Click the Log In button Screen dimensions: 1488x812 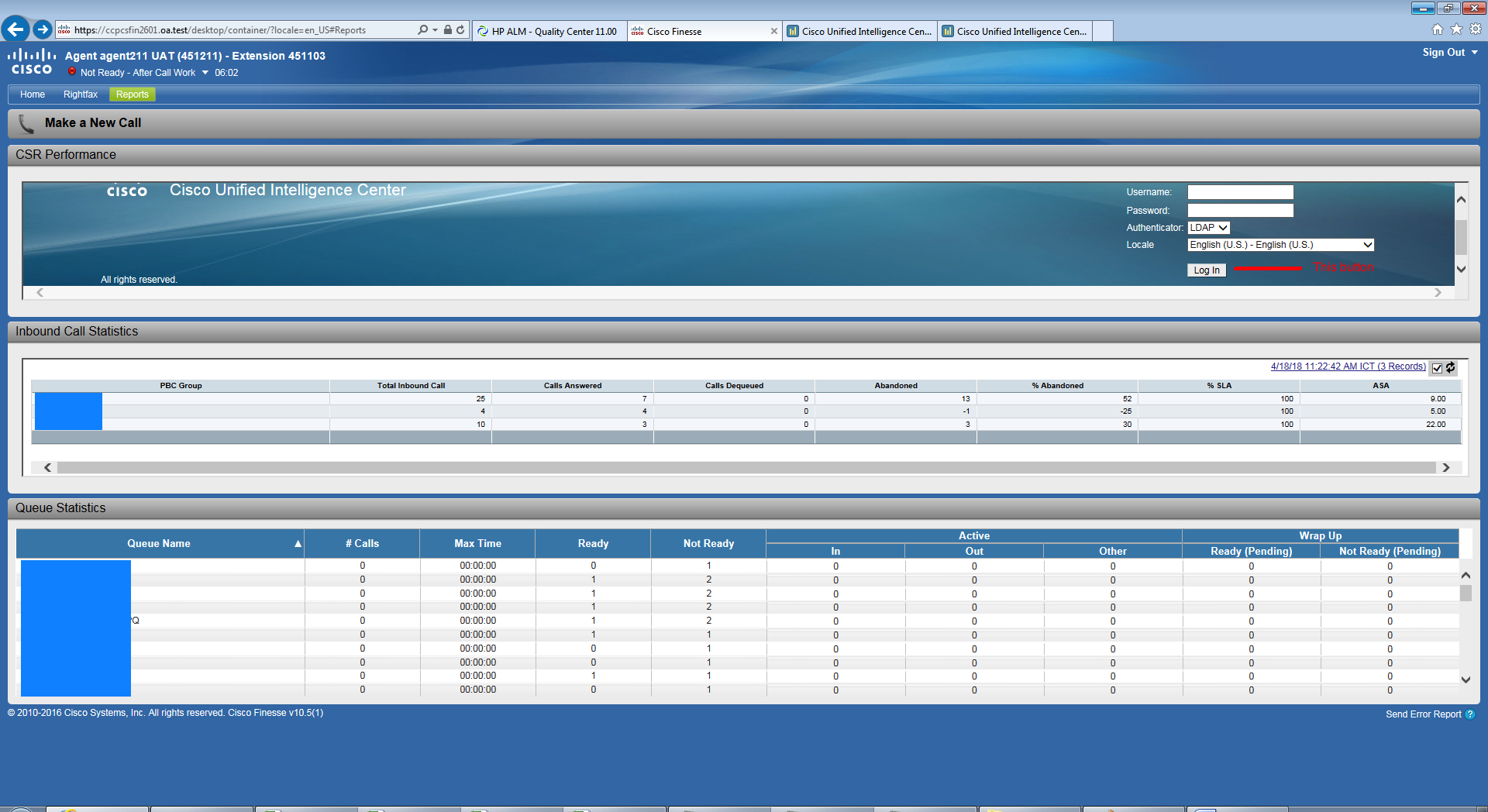(1207, 270)
